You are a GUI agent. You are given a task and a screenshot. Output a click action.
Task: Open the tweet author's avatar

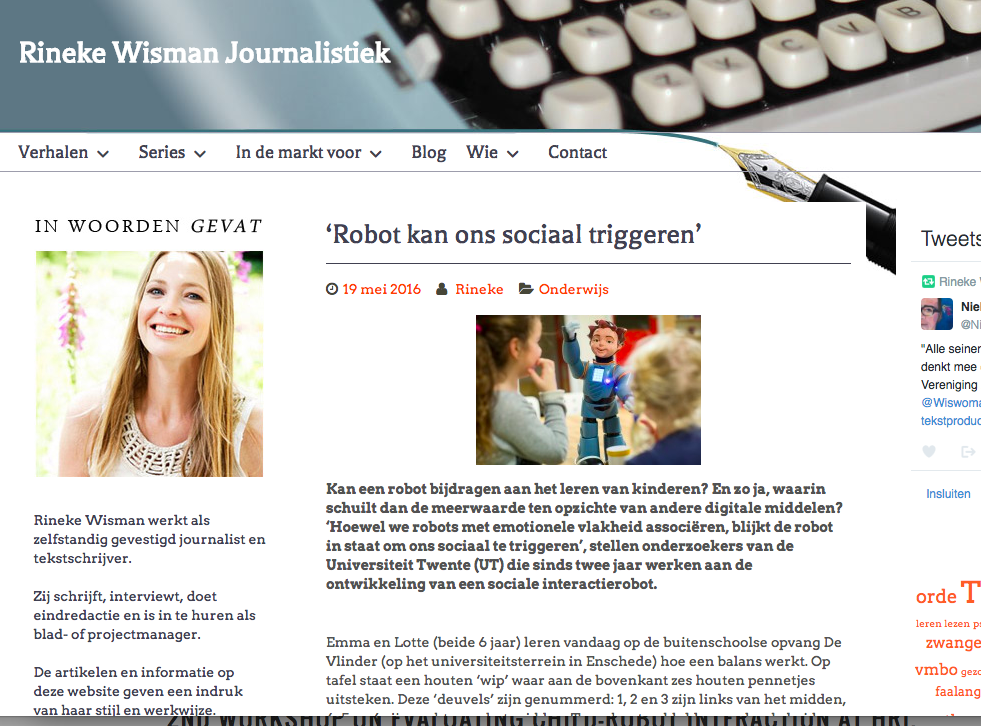coord(937,314)
